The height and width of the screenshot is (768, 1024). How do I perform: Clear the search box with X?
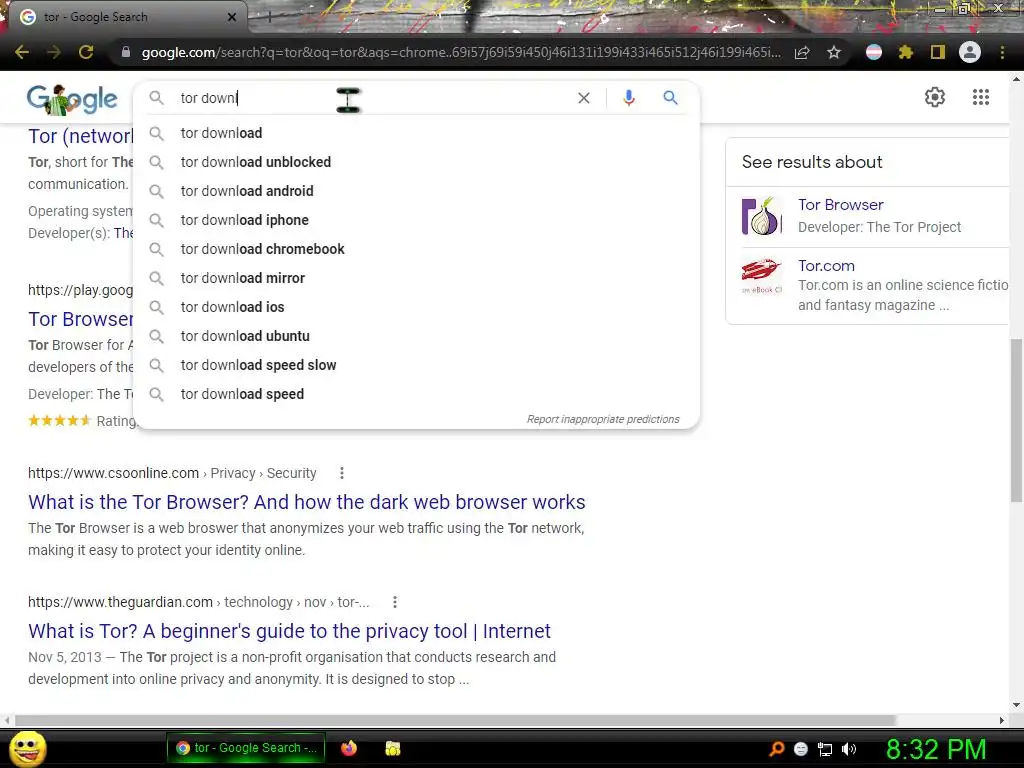click(x=584, y=98)
